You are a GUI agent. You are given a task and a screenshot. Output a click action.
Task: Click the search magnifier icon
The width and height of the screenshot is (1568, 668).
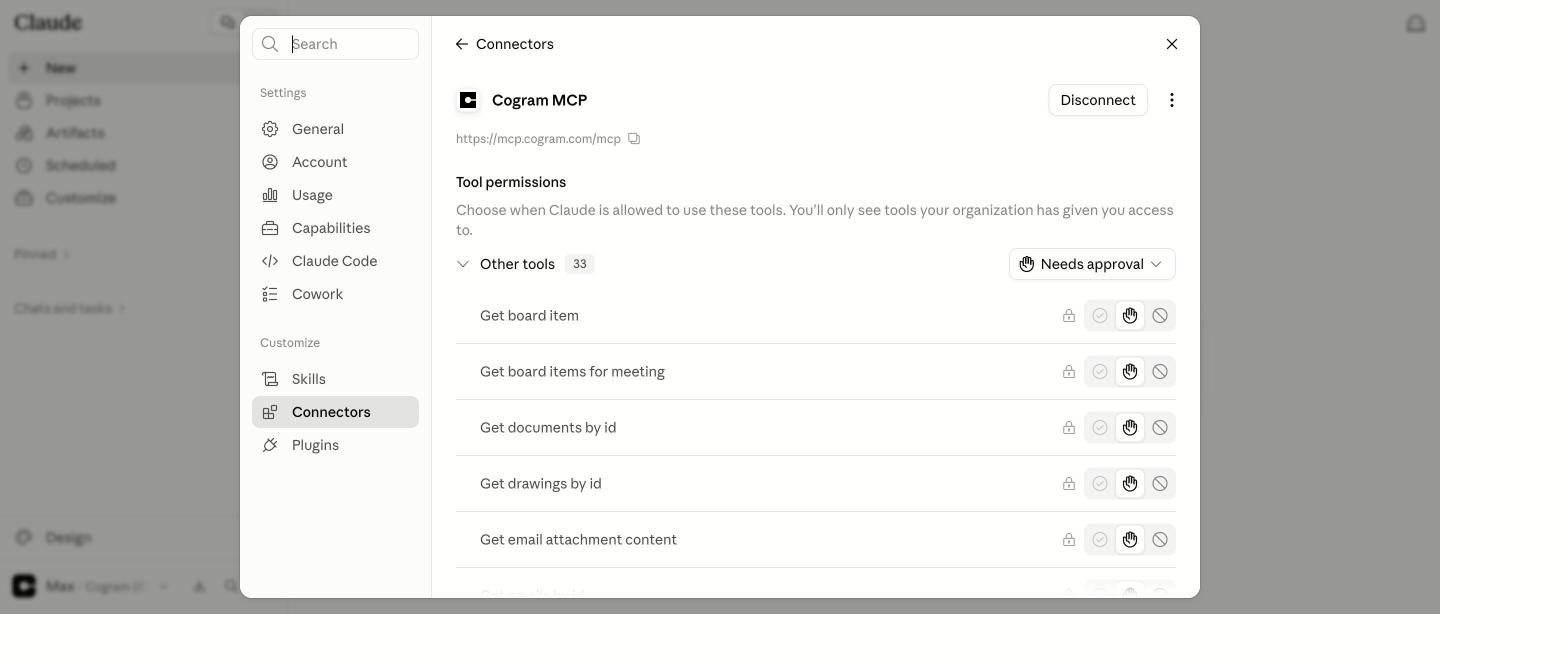[270, 44]
